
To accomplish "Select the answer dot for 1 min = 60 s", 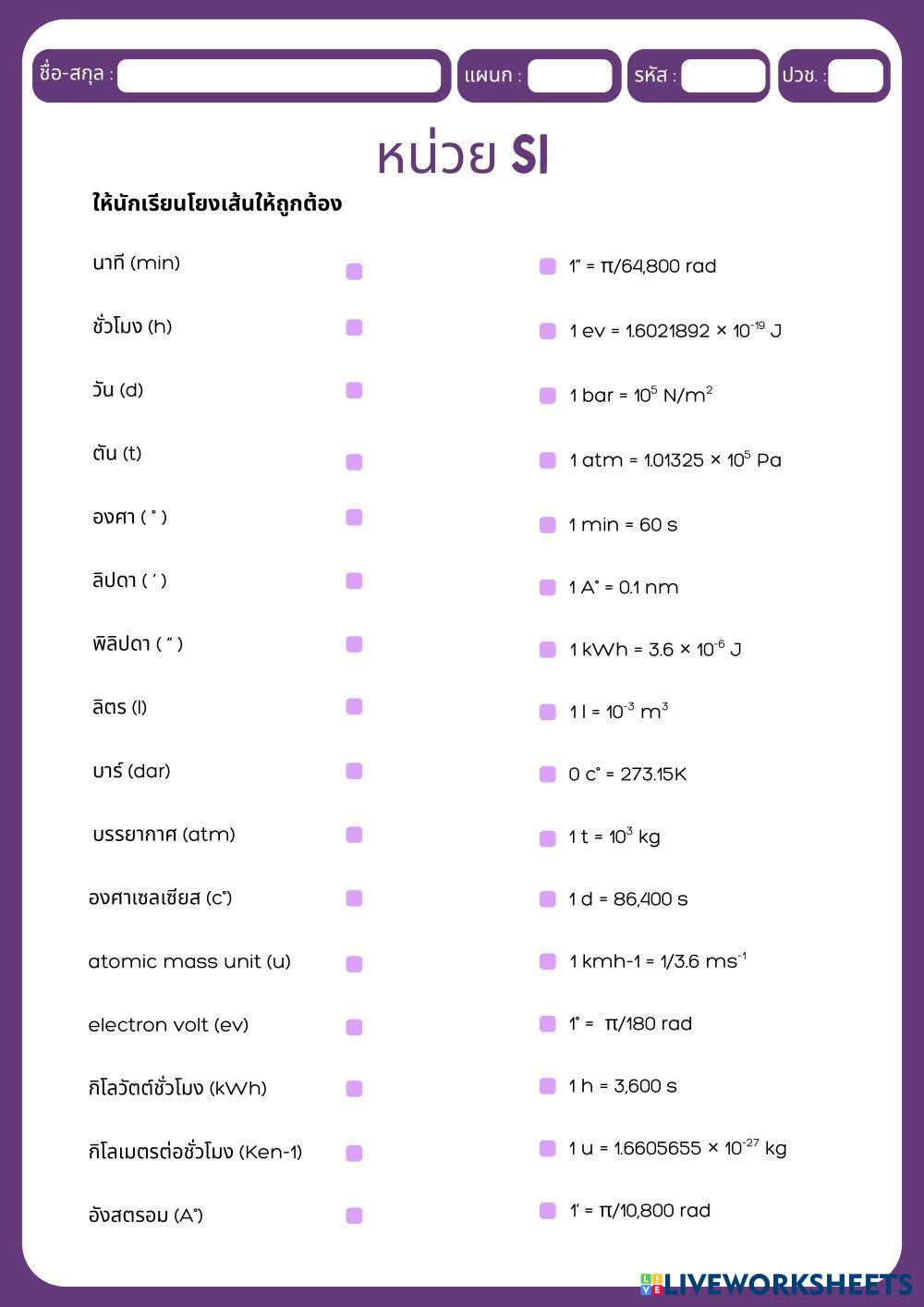I will point(548,525).
